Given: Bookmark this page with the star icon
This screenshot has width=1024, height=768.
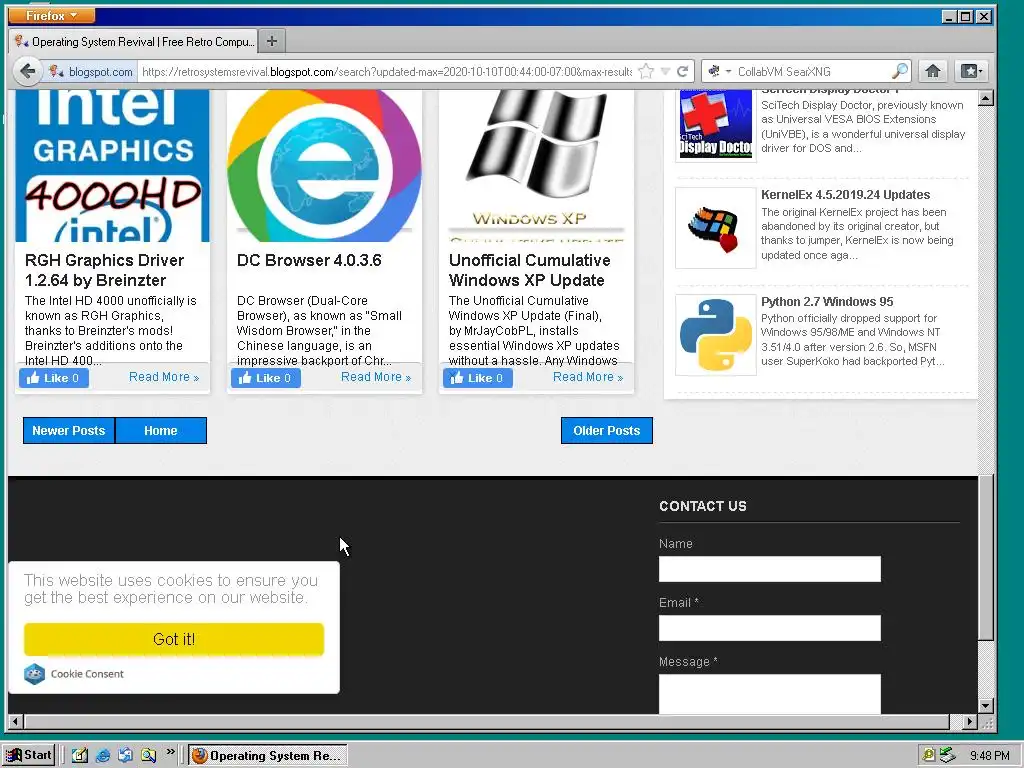Looking at the screenshot, I should click(x=646, y=71).
